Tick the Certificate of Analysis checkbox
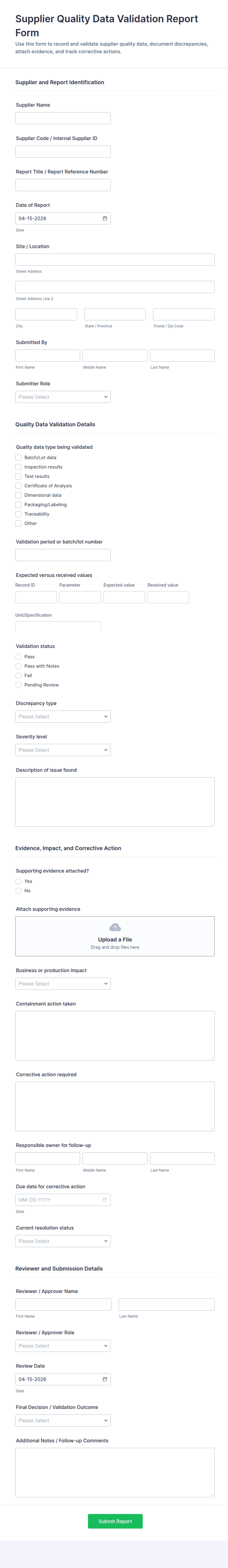The width and height of the screenshot is (228, 1568). [x=18, y=486]
